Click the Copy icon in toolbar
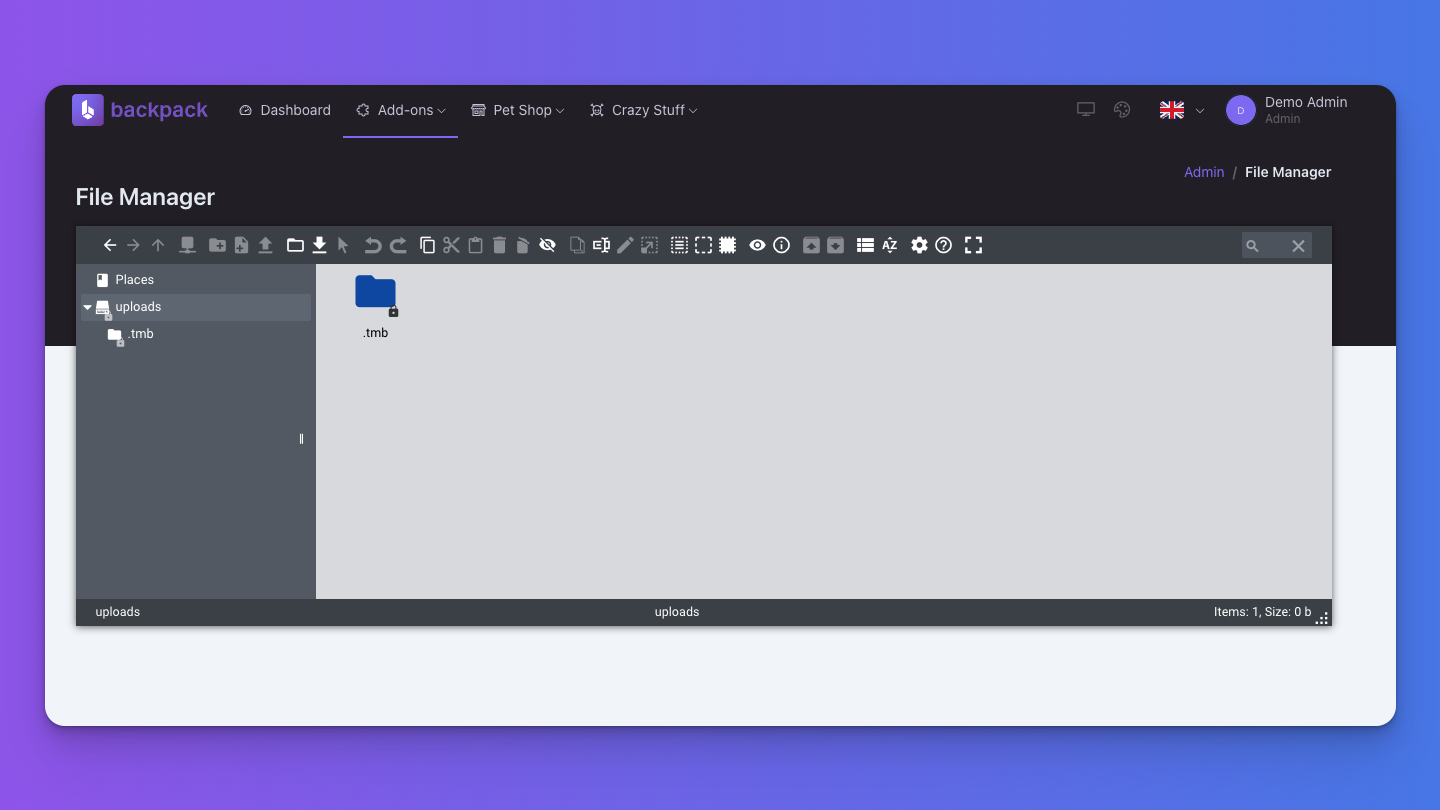Image resolution: width=1440 pixels, height=810 pixels. [x=427, y=245]
